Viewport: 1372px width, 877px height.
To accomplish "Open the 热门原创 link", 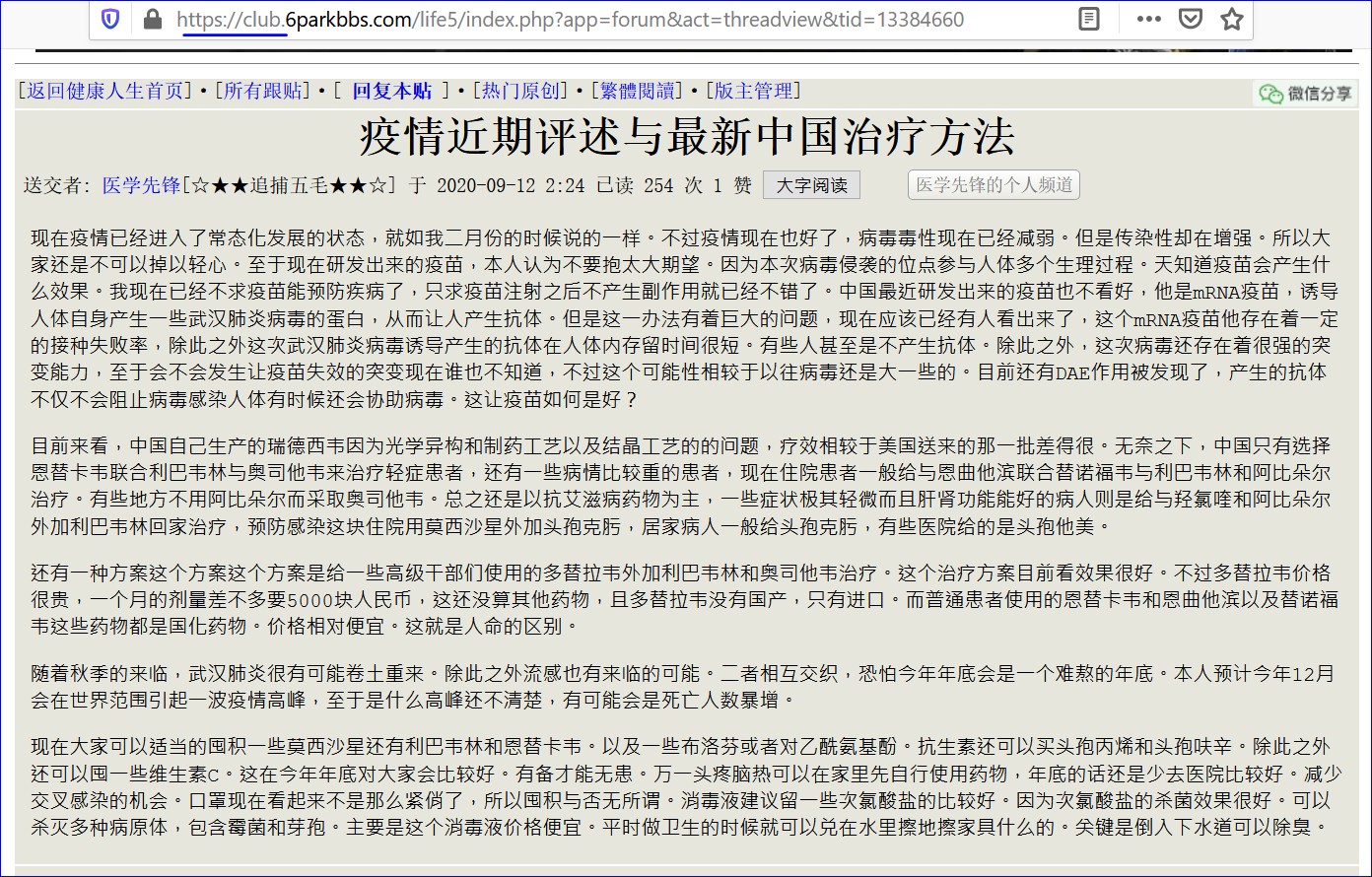I will (520, 92).
